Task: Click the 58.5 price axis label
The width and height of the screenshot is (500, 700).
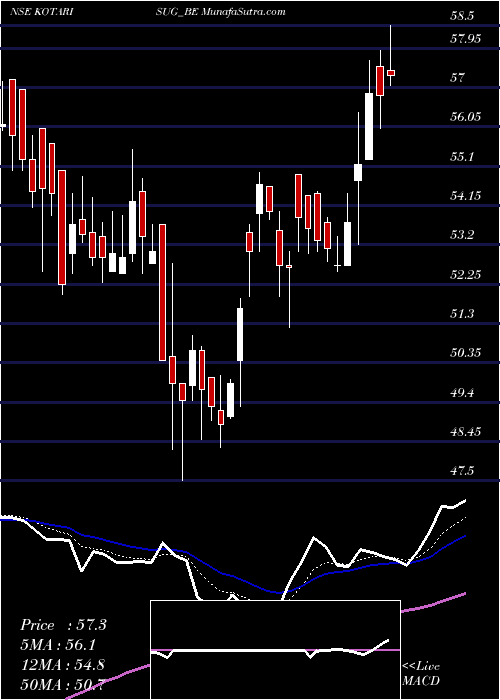Action: tap(462, 16)
